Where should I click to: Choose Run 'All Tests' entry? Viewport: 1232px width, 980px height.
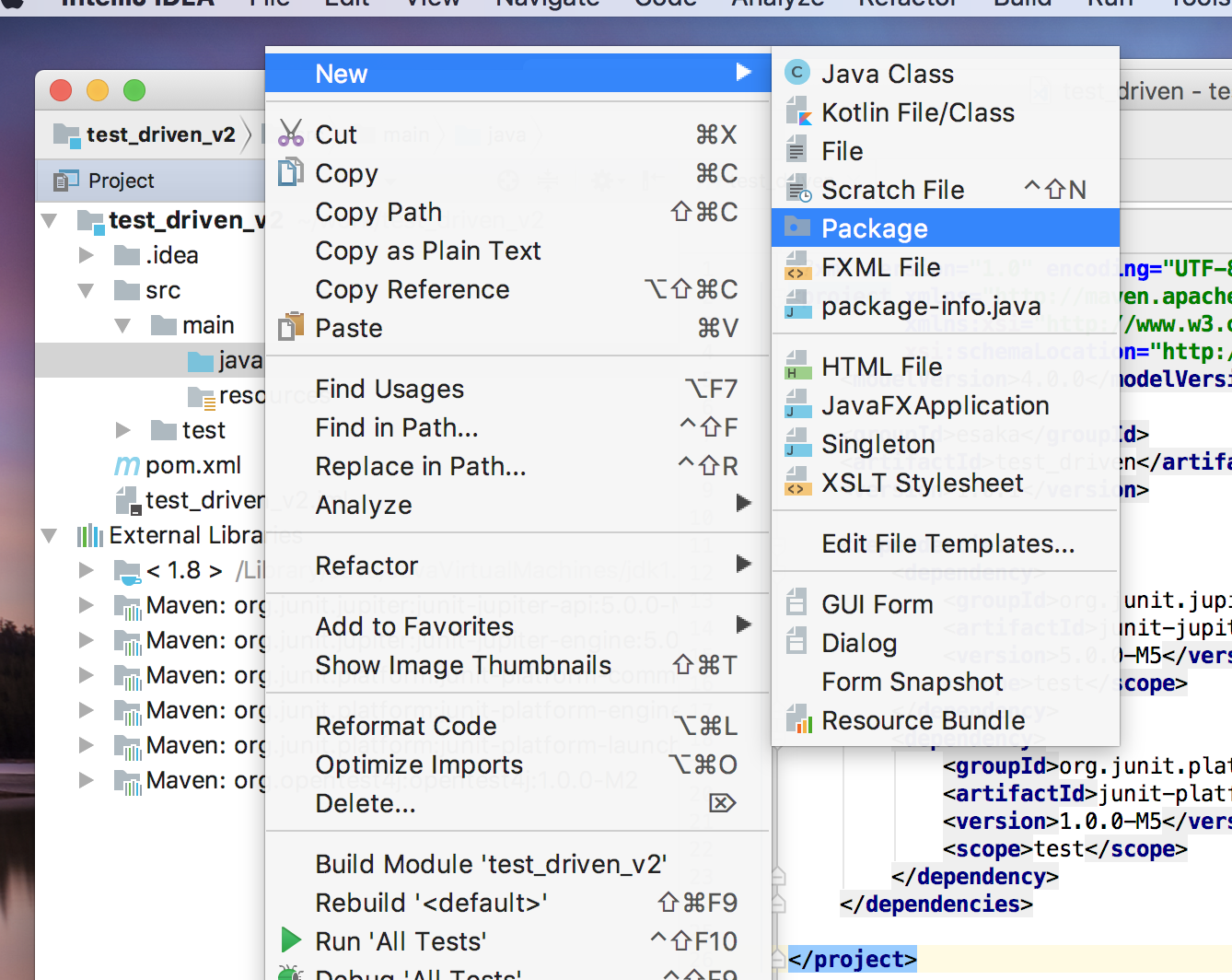[x=517, y=941]
